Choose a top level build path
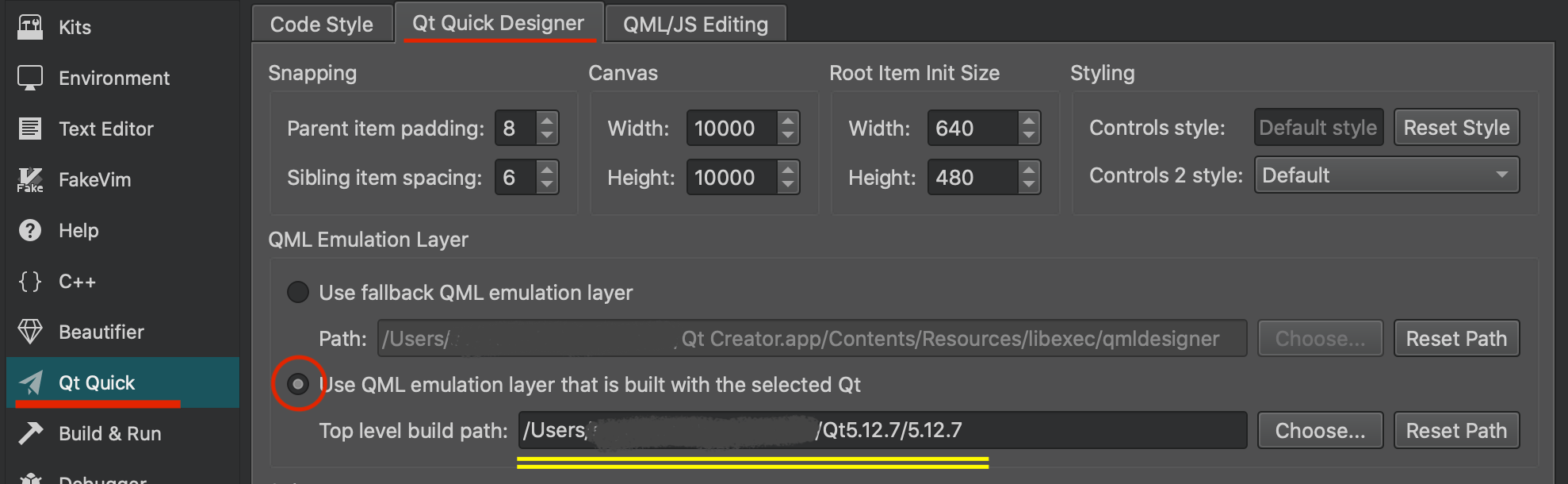1568x484 pixels. [1319, 430]
